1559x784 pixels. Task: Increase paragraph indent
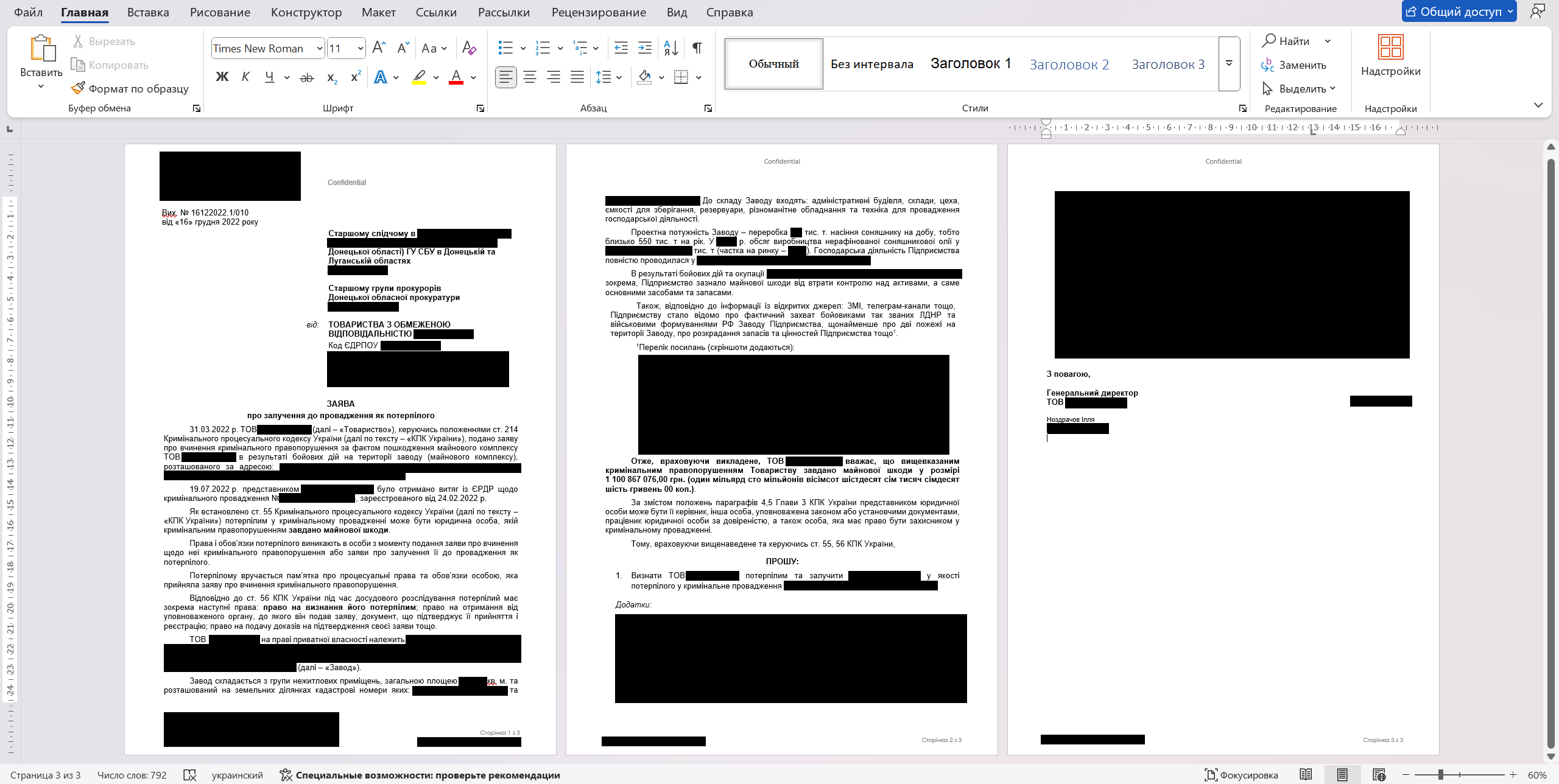[644, 48]
